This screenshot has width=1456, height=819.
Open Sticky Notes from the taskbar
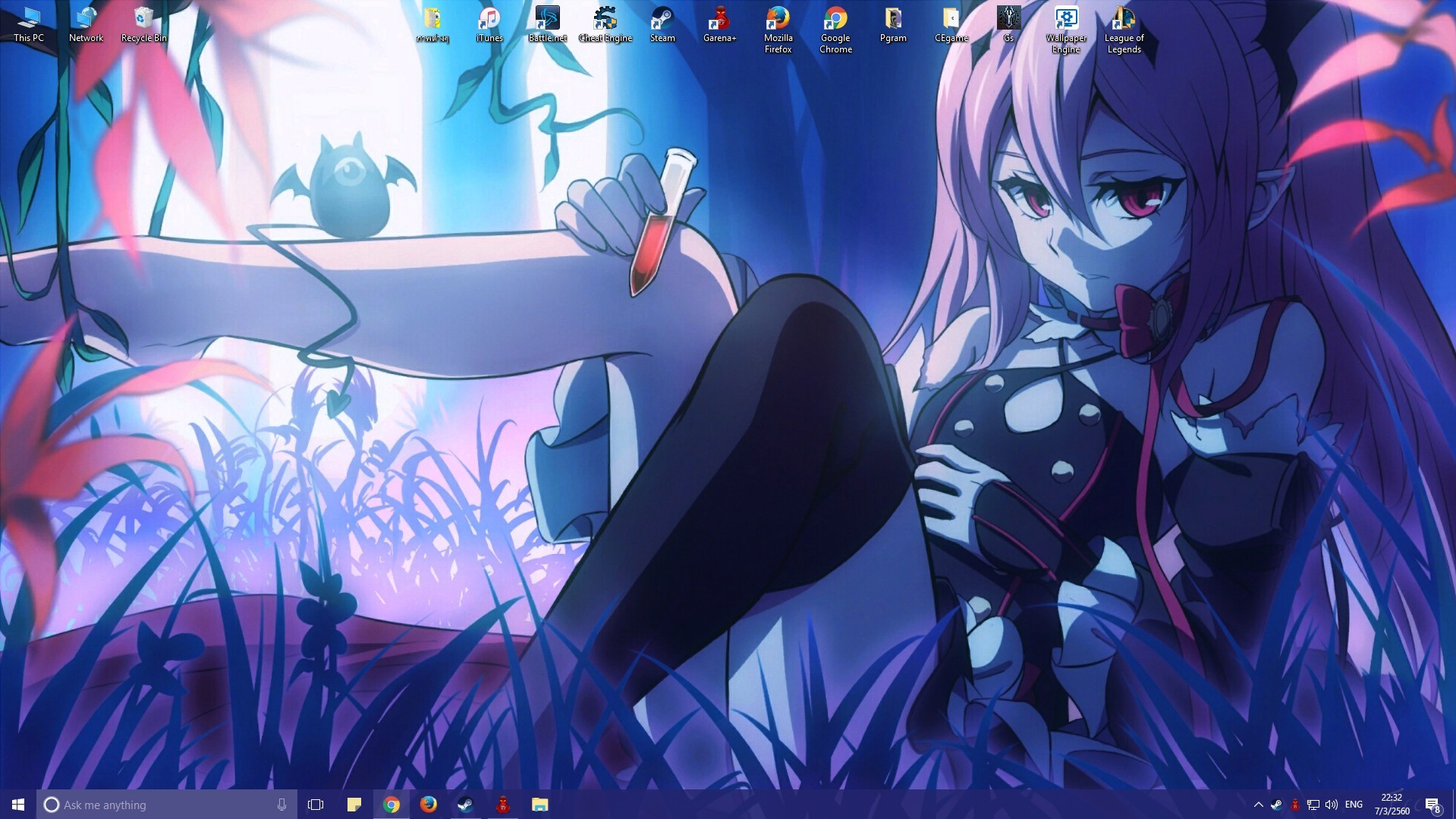[354, 805]
